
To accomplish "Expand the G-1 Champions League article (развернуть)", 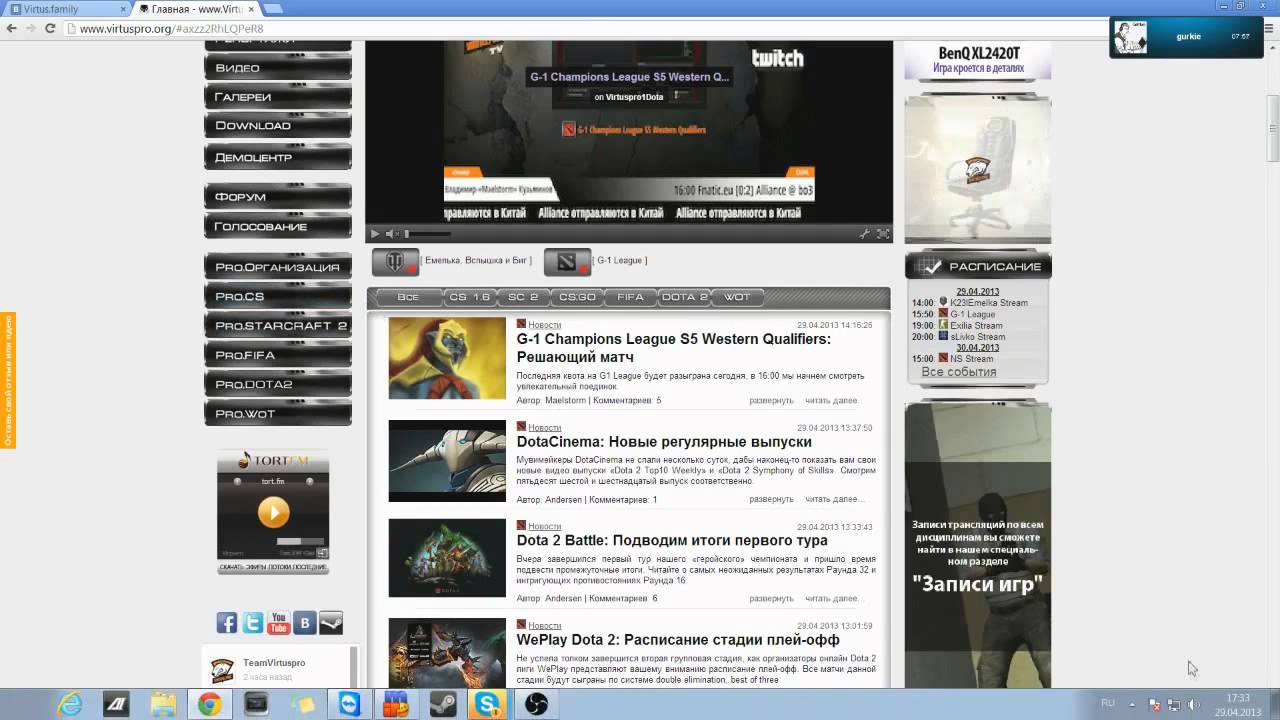I will point(771,400).
